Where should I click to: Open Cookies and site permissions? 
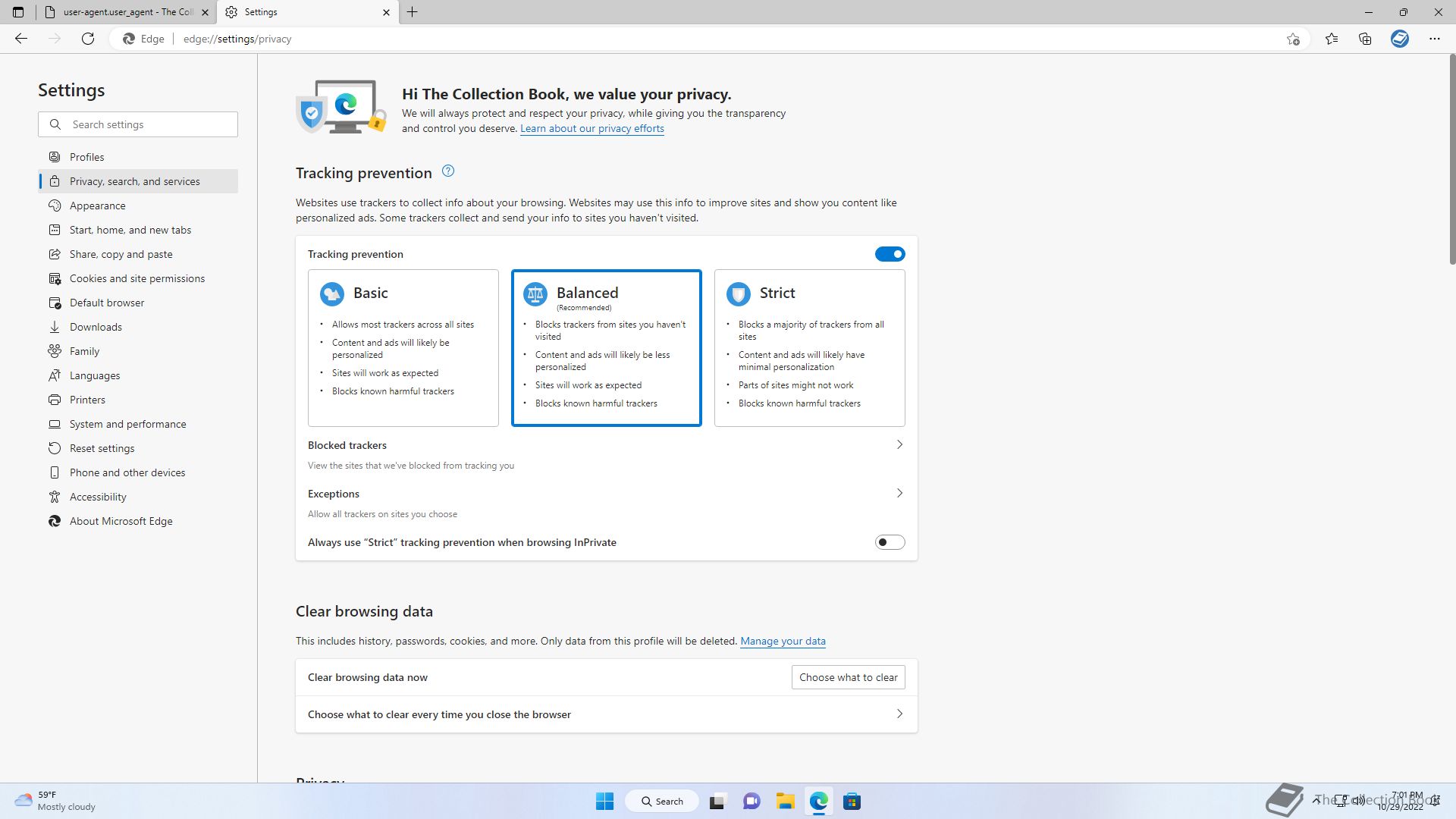(x=138, y=278)
